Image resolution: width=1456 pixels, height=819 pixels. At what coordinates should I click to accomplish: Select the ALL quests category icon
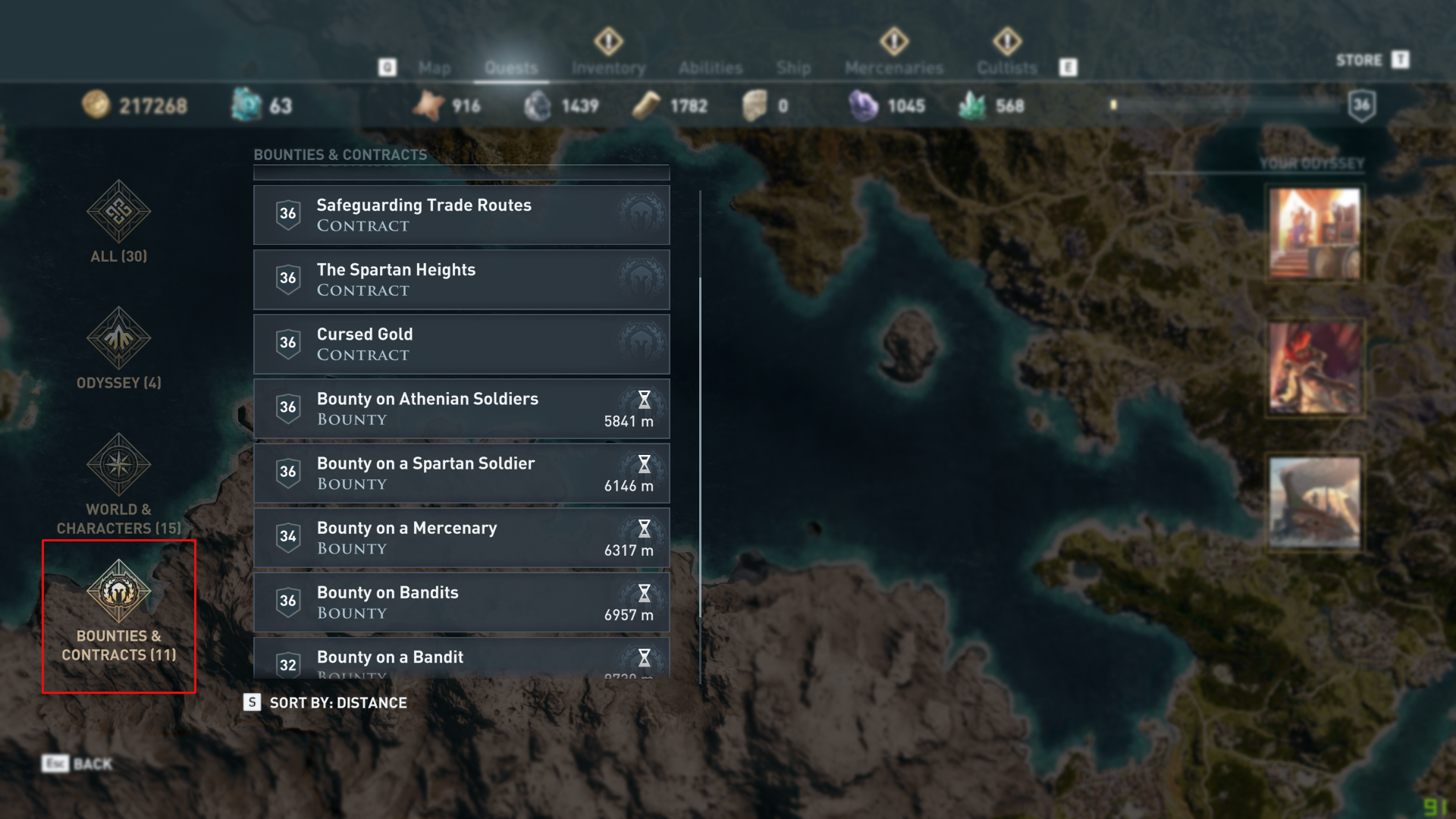[x=118, y=212]
